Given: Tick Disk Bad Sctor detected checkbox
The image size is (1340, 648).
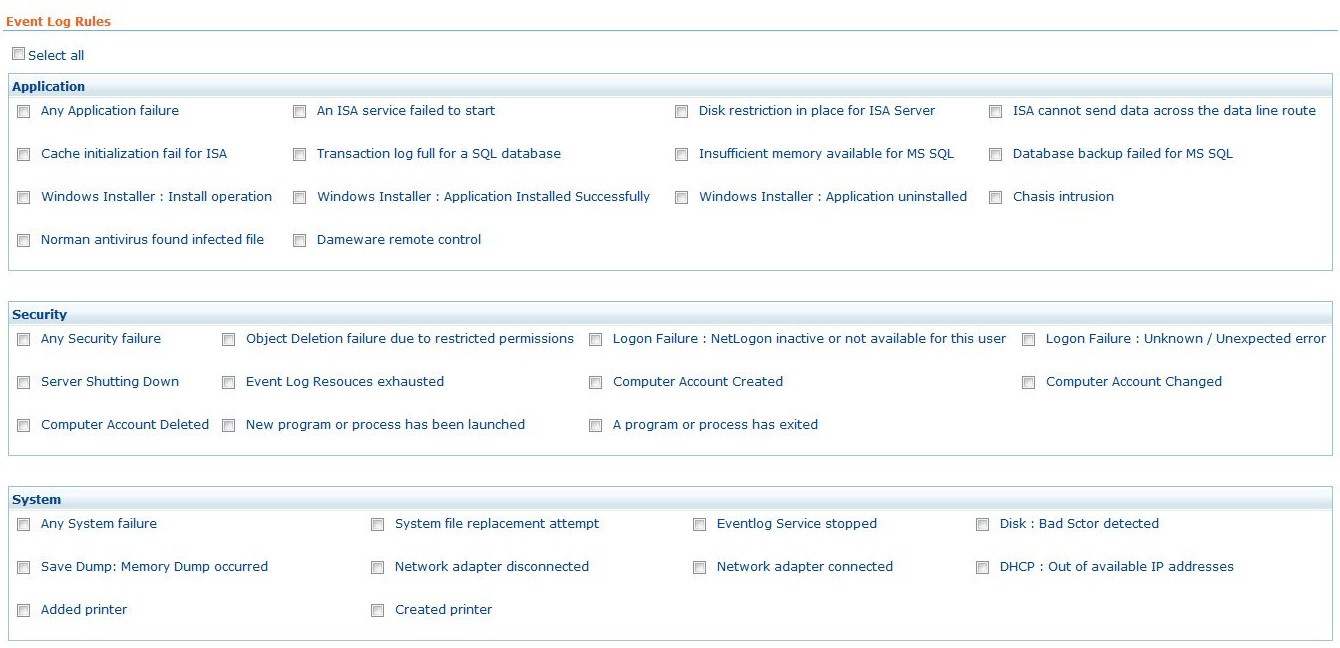Looking at the screenshot, I should click(983, 525).
